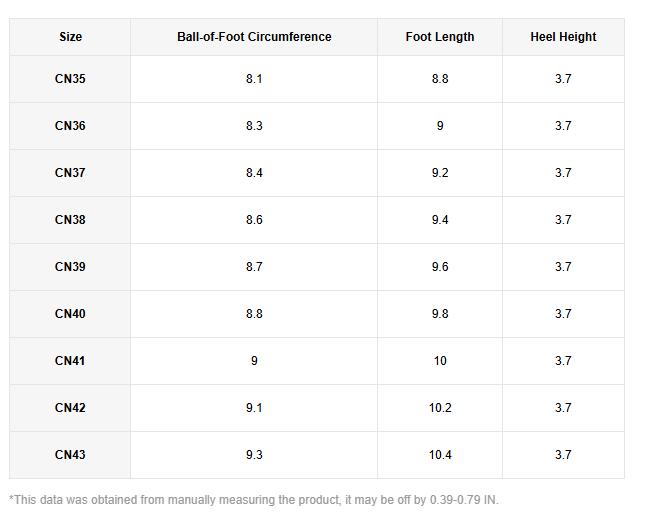
Task: Choose the CN39 size cell
Action: pos(70,267)
